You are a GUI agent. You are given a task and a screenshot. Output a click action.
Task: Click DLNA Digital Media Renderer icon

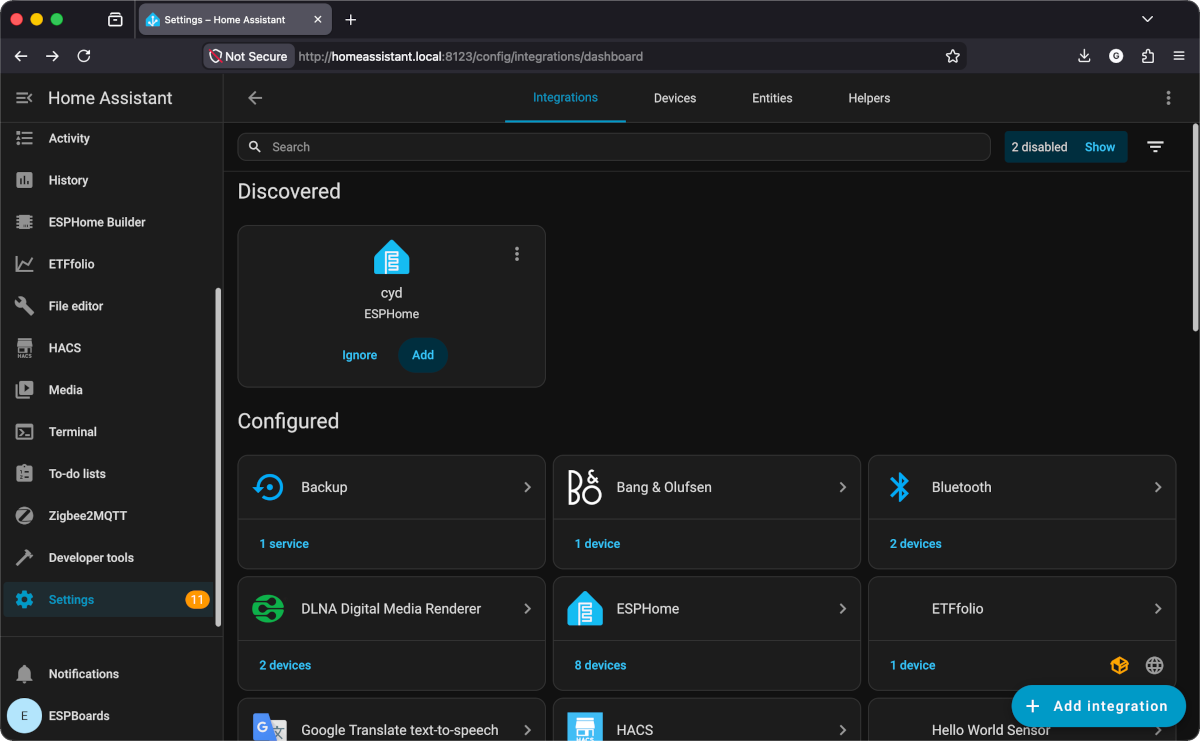click(x=268, y=609)
